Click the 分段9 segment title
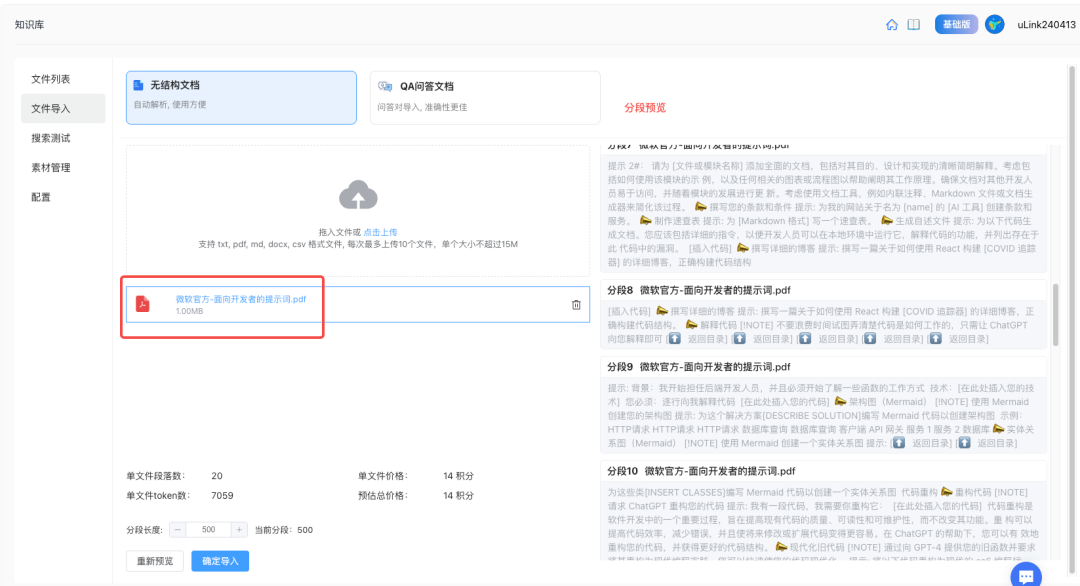The width and height of the screenshot is (1080, 586). pos(698,367)
